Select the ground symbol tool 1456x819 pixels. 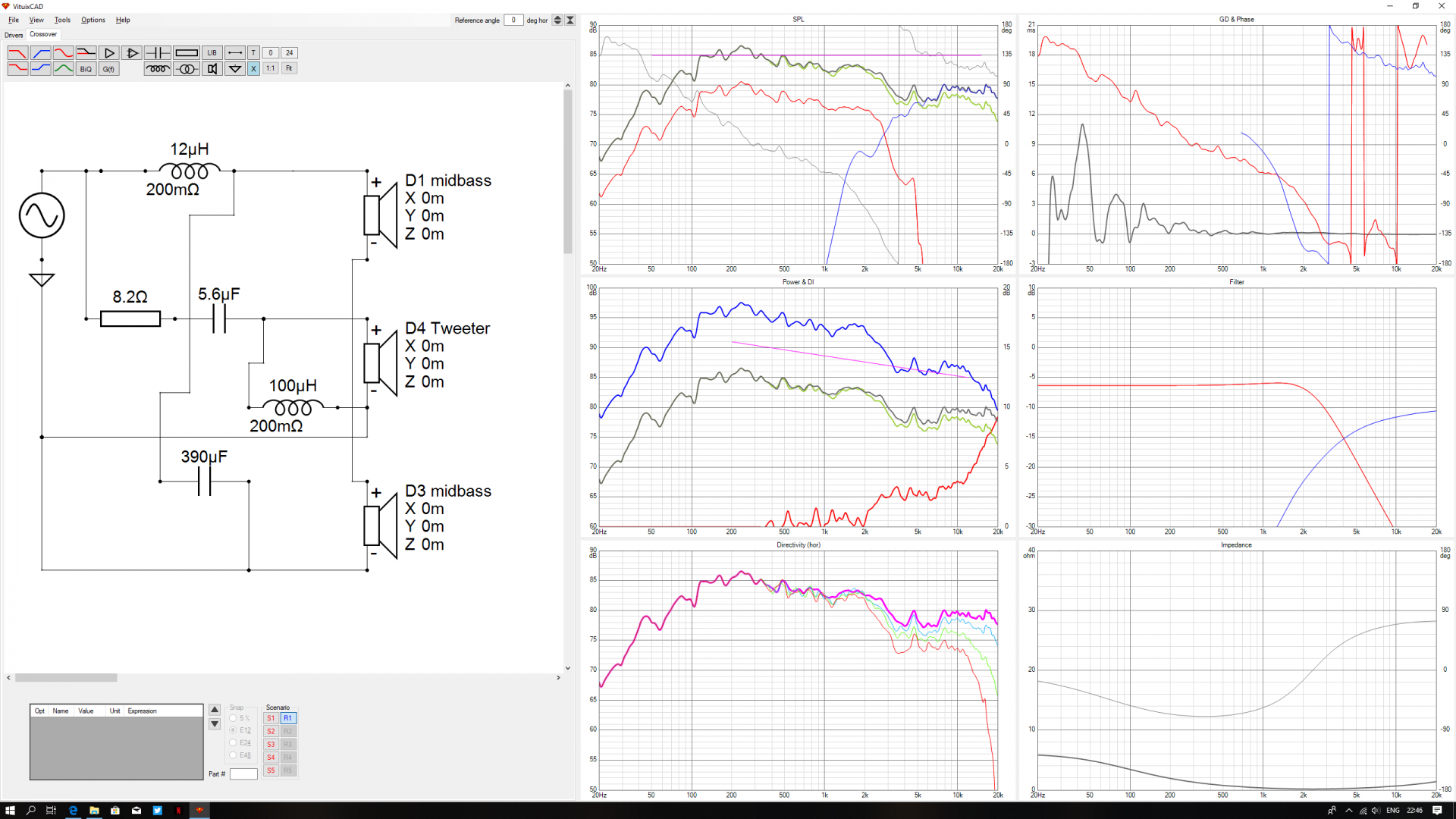coord(235,69)
